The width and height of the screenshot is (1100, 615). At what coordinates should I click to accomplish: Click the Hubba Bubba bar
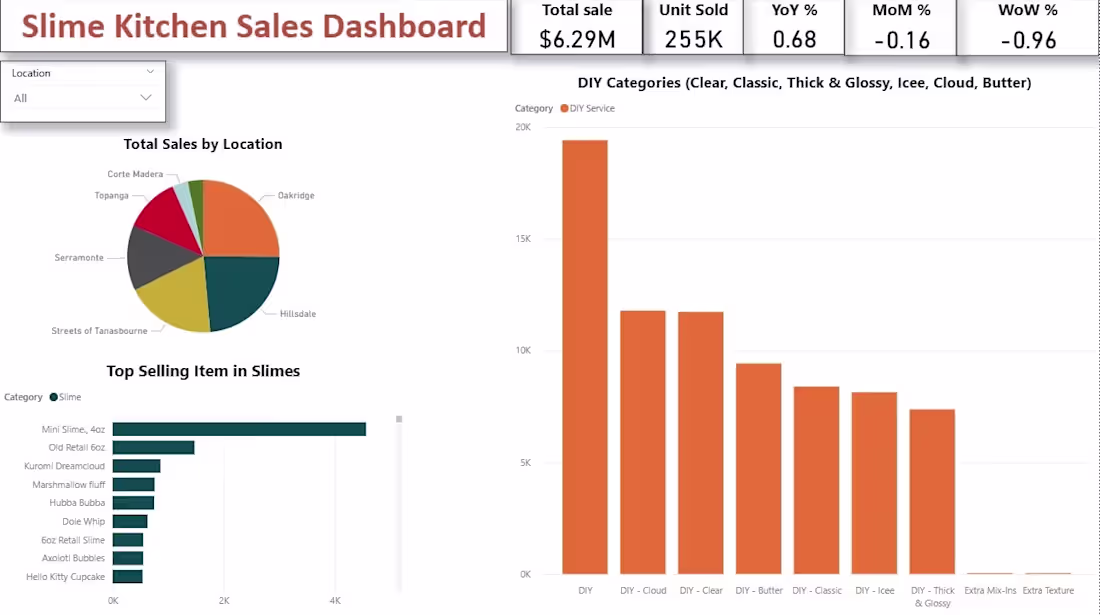point(133,503)
